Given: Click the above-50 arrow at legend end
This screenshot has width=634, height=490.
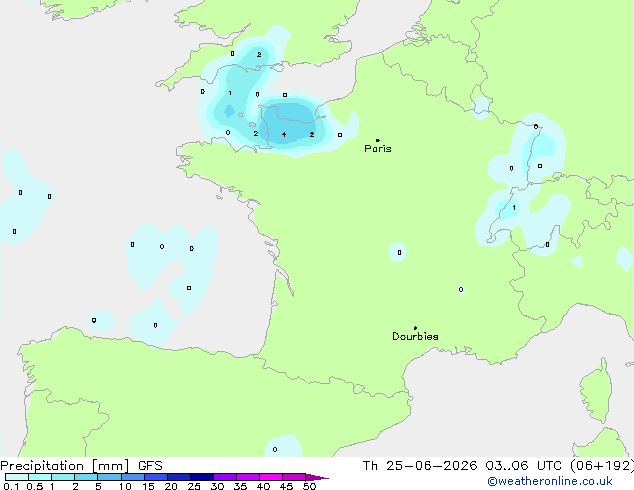Looking at the screenshot, I should click(317, 477).
